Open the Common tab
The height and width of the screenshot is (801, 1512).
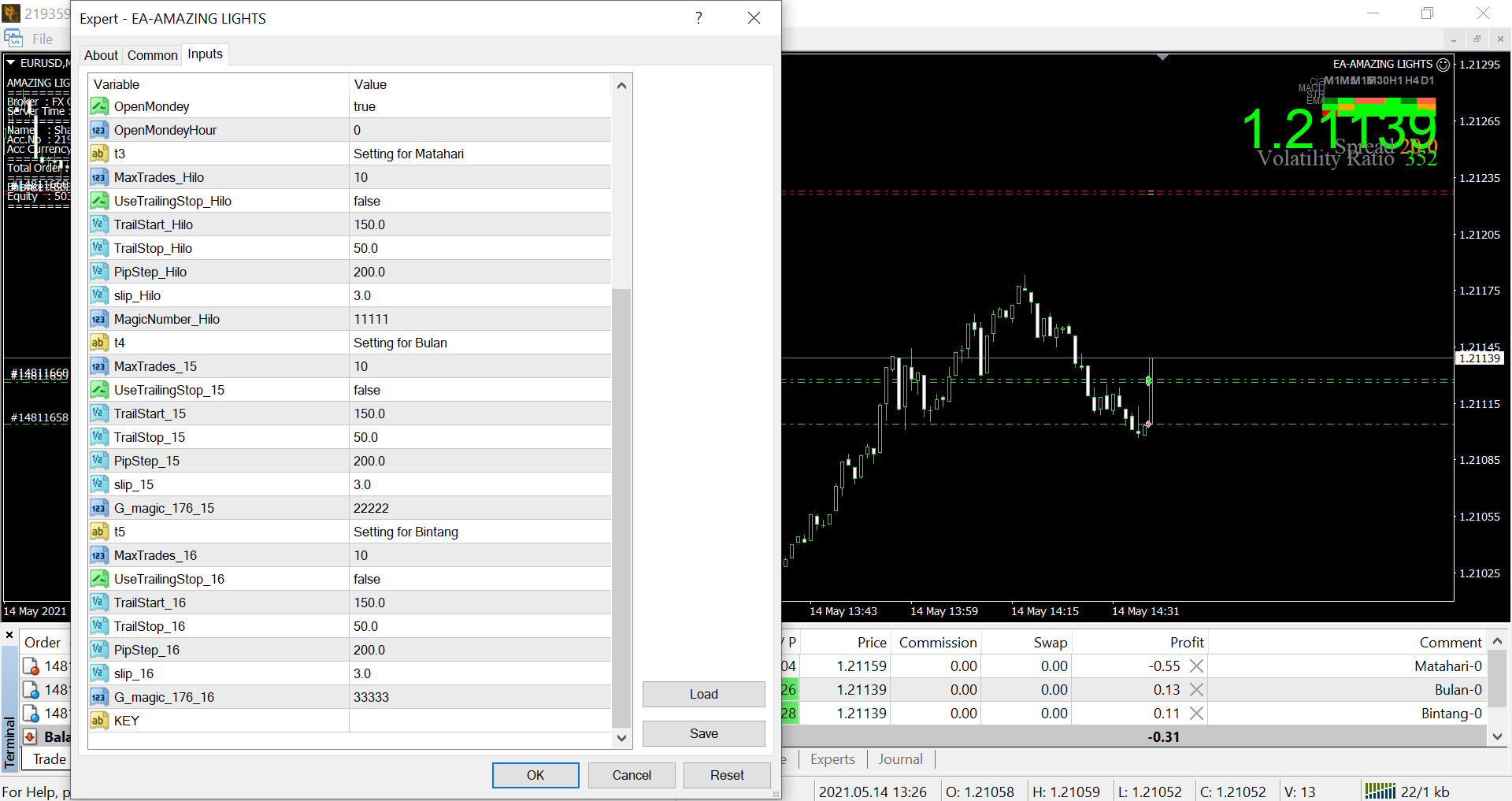click(x=152, y=55)
